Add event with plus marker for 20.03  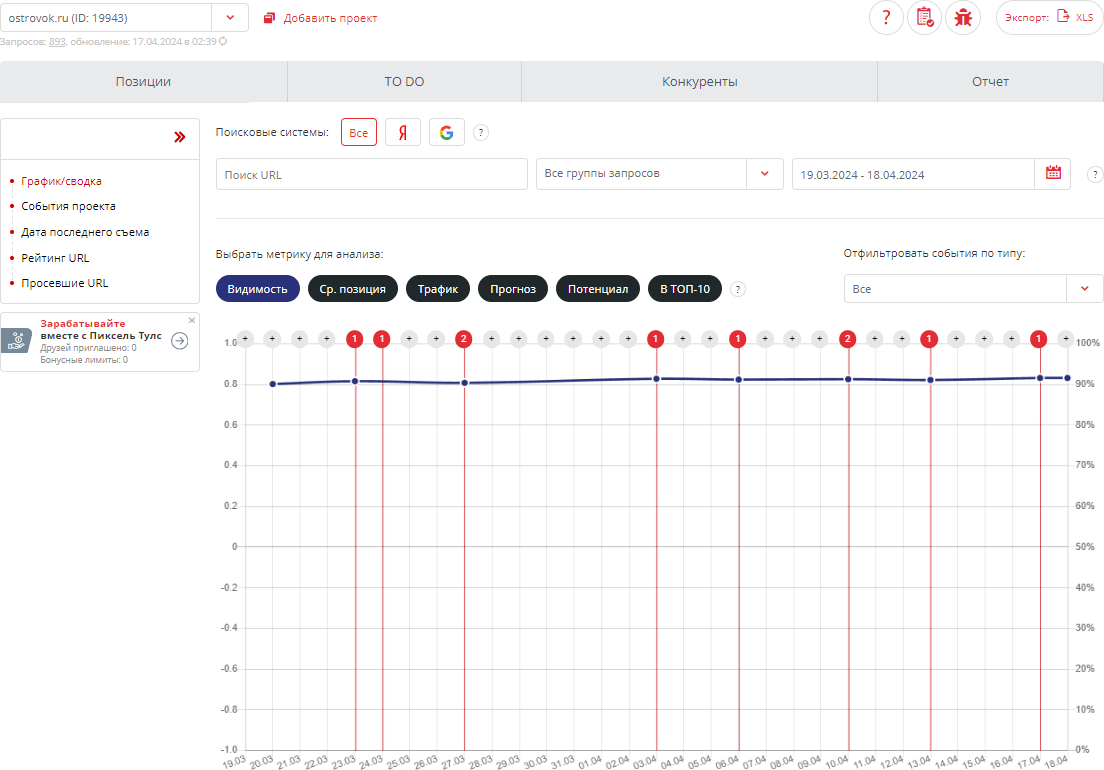click(272, 339)
